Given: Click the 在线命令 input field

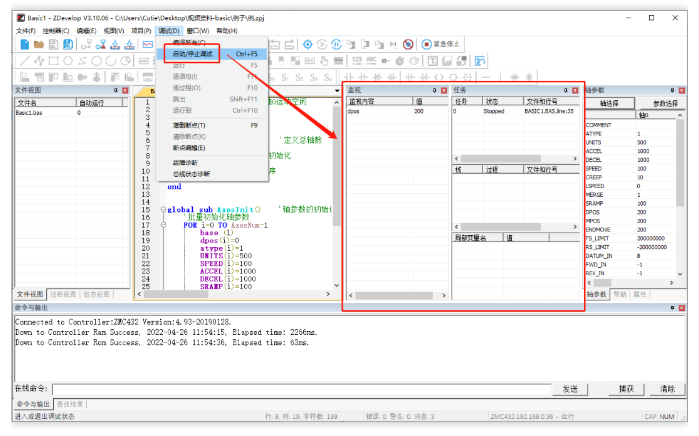Looking at the screenshot, I should (301, 389).
